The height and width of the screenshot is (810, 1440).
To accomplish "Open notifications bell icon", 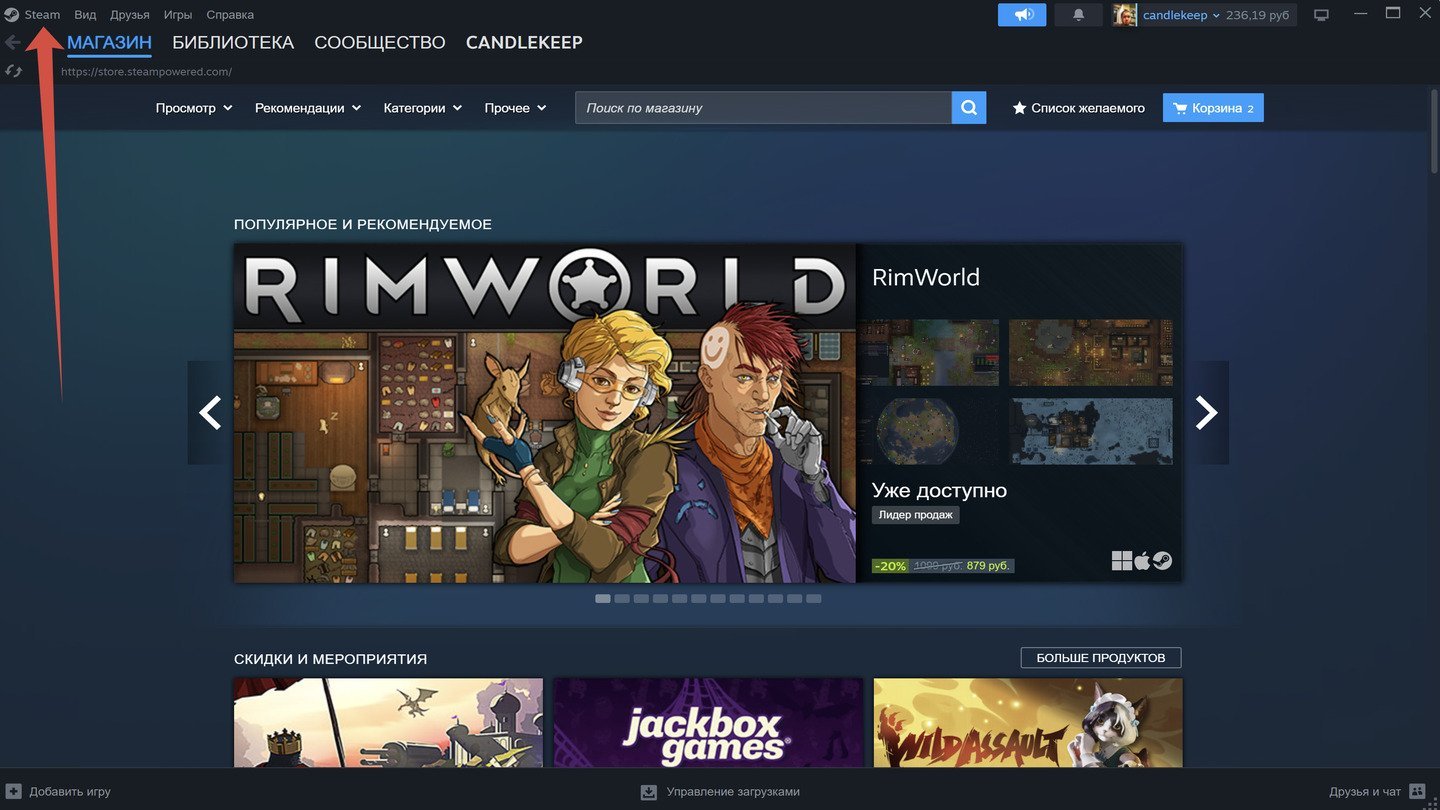I will click(x=1078, y=15).
